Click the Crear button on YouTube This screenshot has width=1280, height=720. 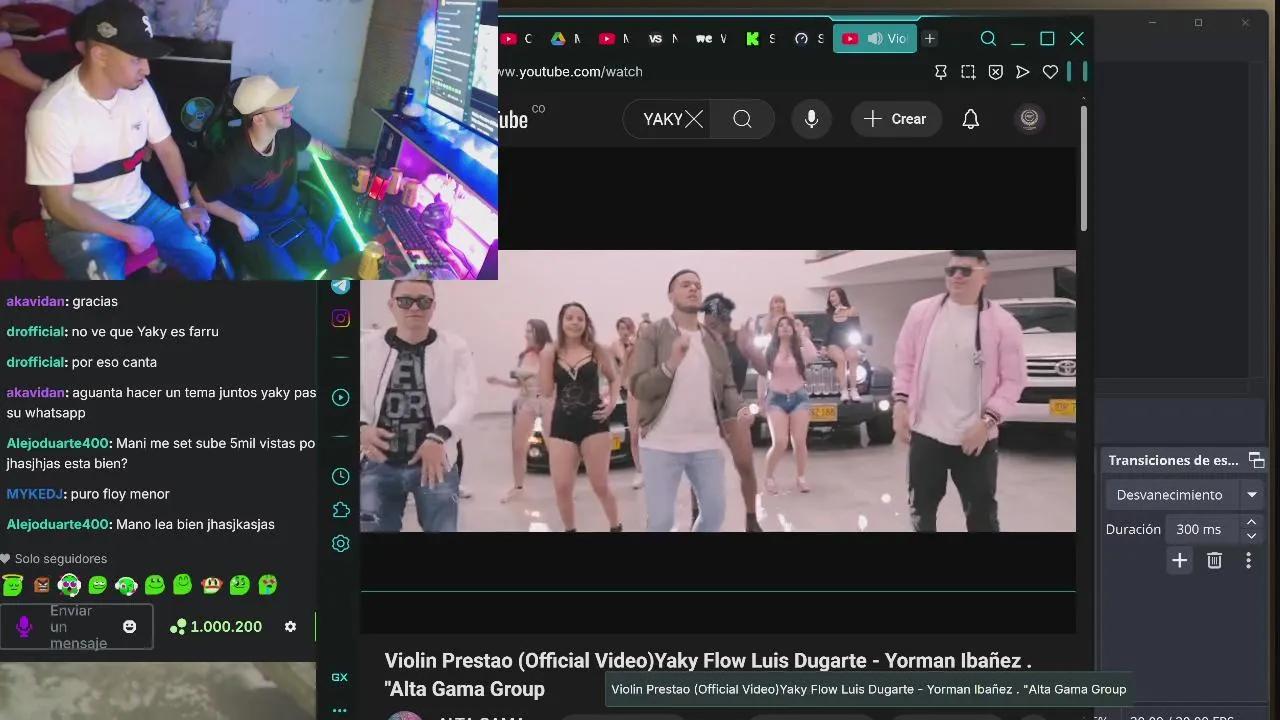click(896, 119)
